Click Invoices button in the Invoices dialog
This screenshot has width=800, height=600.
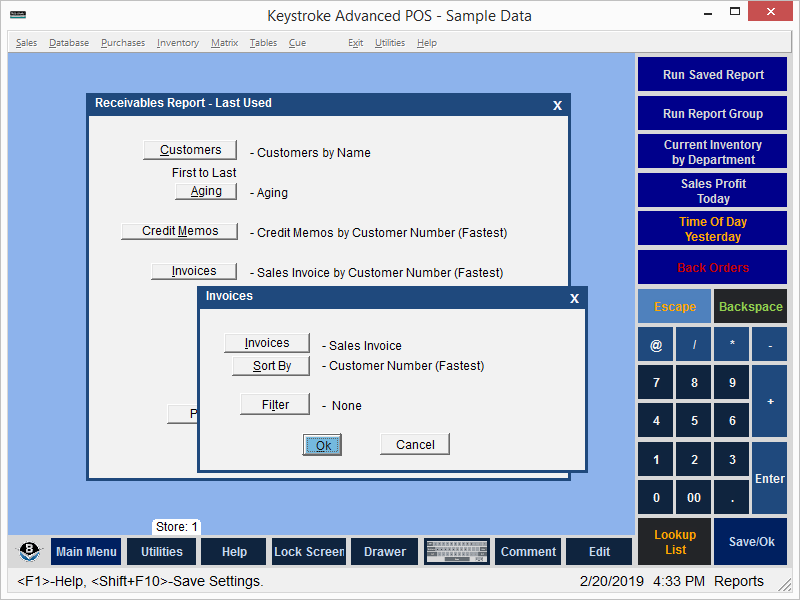pyautogui.click(x=267, y=343)
